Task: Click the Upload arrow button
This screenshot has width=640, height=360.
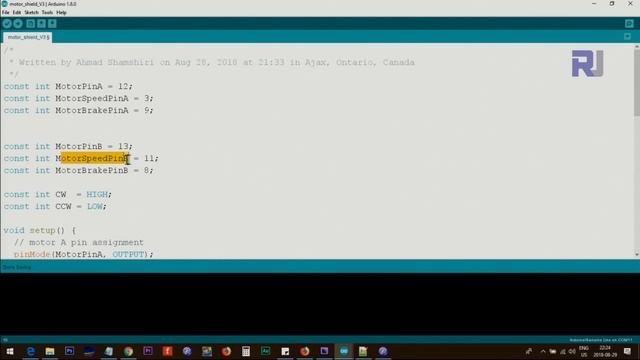Action: [x=18, y=24]
